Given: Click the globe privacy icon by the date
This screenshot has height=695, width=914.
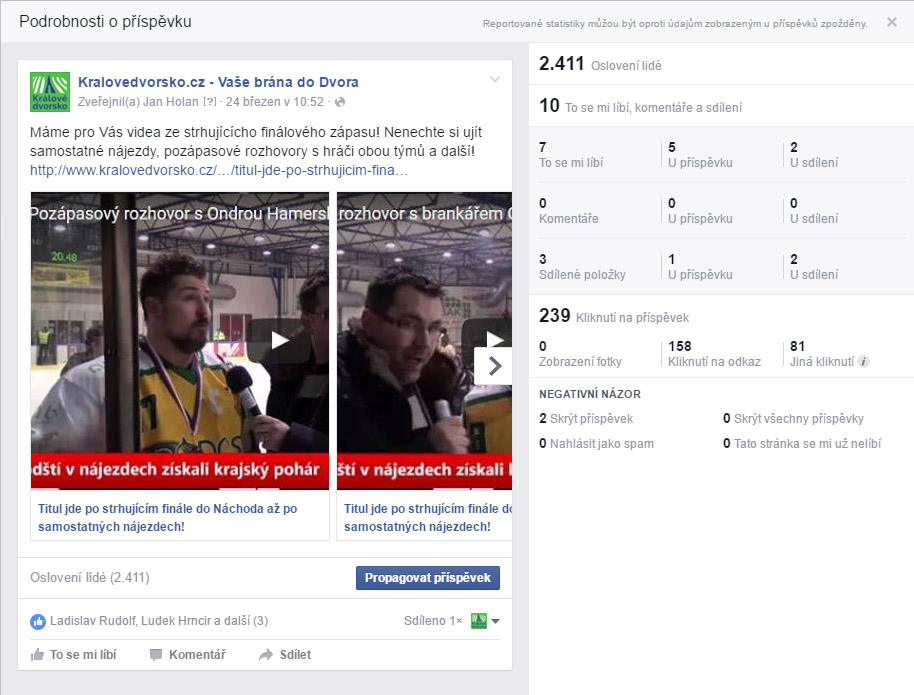Looking at the screenshot, I should [x=340, y=102].
